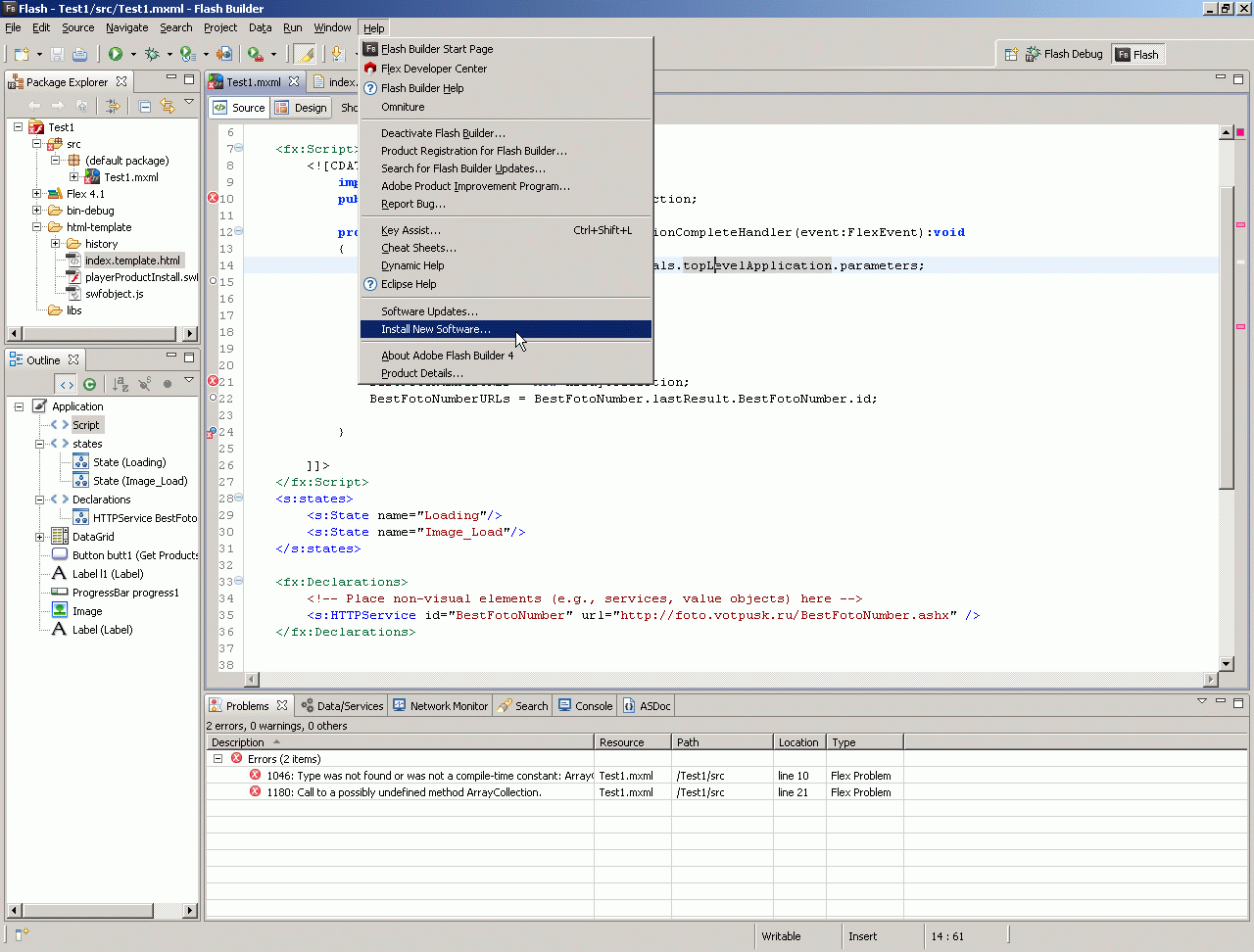
Task: Click the Debug bug icon in toolbar
Action: pyautogui.click(x=152, y=54)
